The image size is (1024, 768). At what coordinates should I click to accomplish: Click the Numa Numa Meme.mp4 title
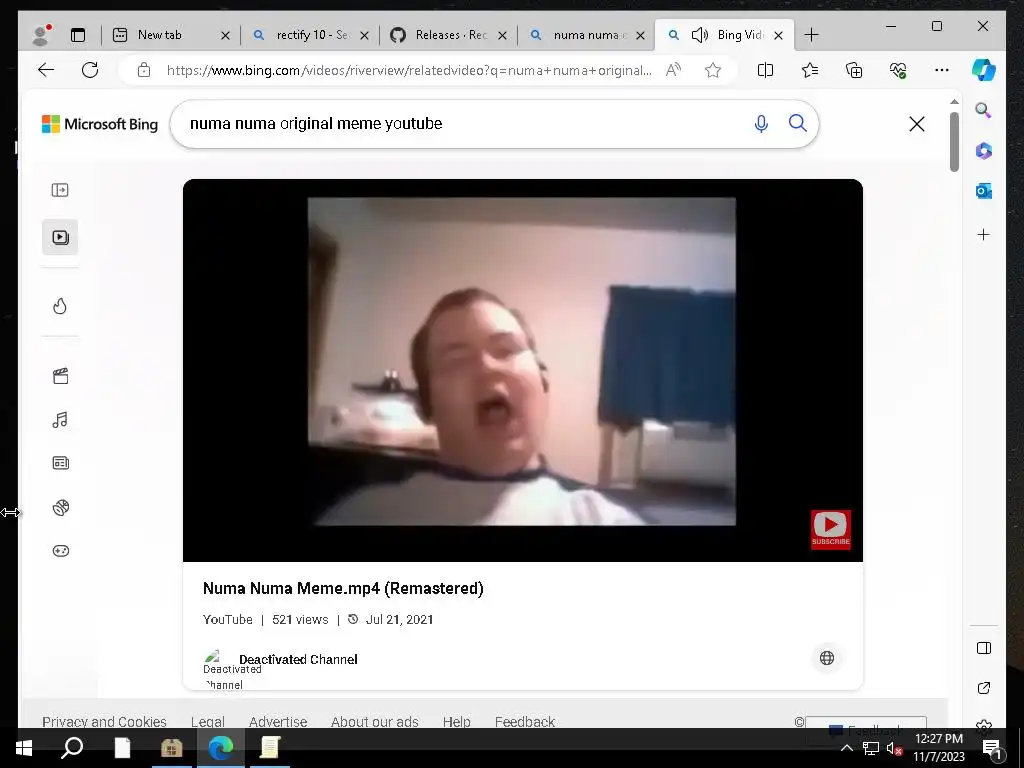(343, 588)
